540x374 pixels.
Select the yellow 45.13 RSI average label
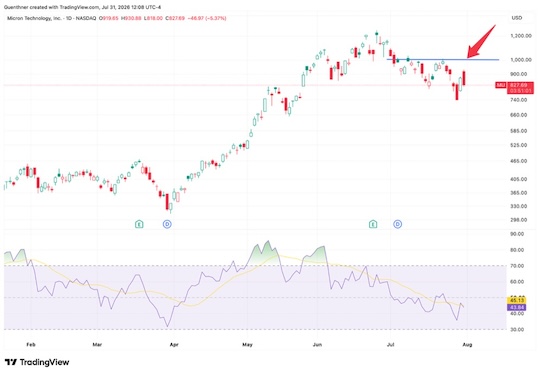517,300
